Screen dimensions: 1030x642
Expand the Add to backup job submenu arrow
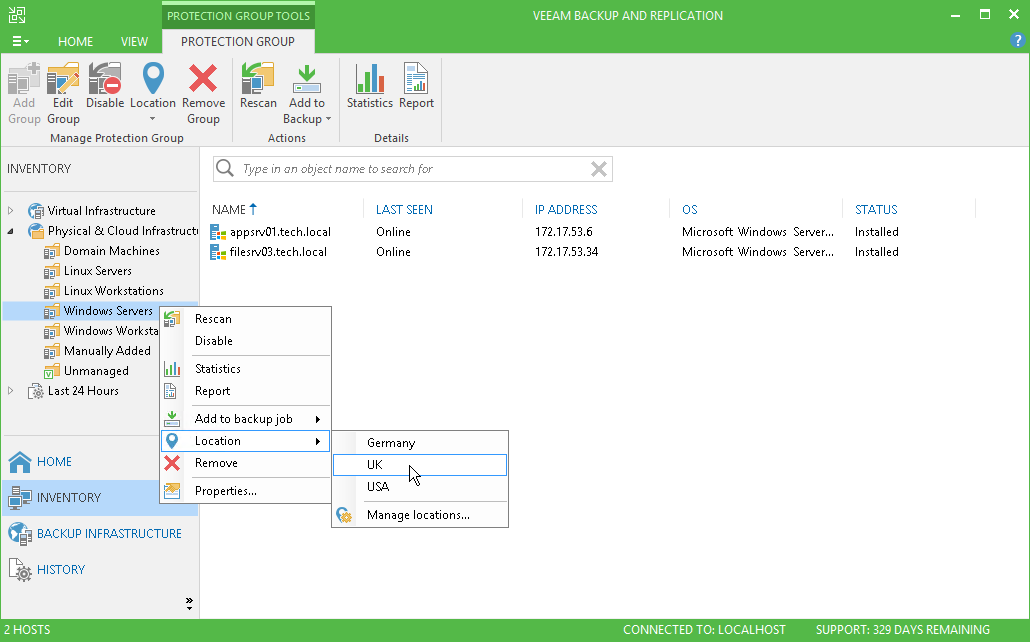(318, 419)
